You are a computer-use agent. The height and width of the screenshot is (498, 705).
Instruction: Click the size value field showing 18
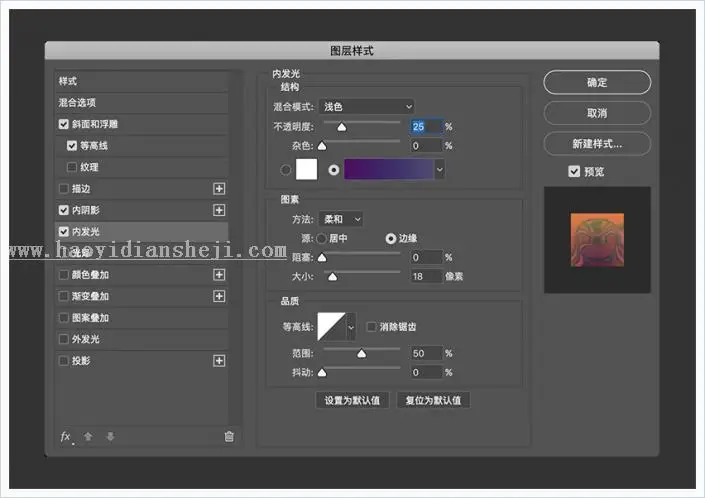426,276
